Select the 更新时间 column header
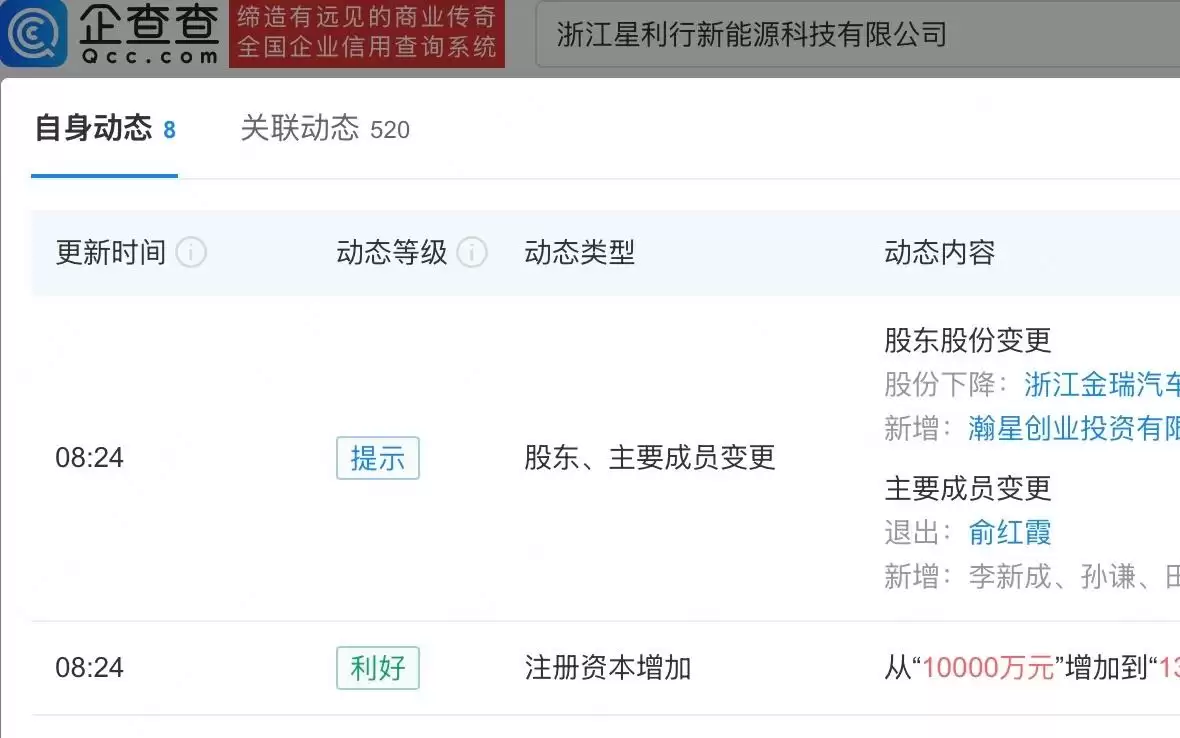 point(111,252)
